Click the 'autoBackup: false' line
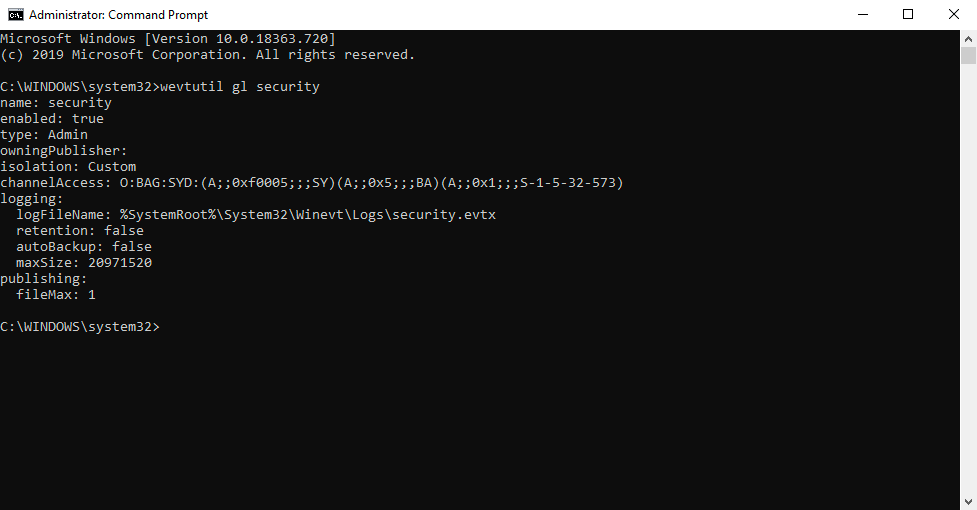This screenshot has width=977, height=510. (x=84, y=247)
